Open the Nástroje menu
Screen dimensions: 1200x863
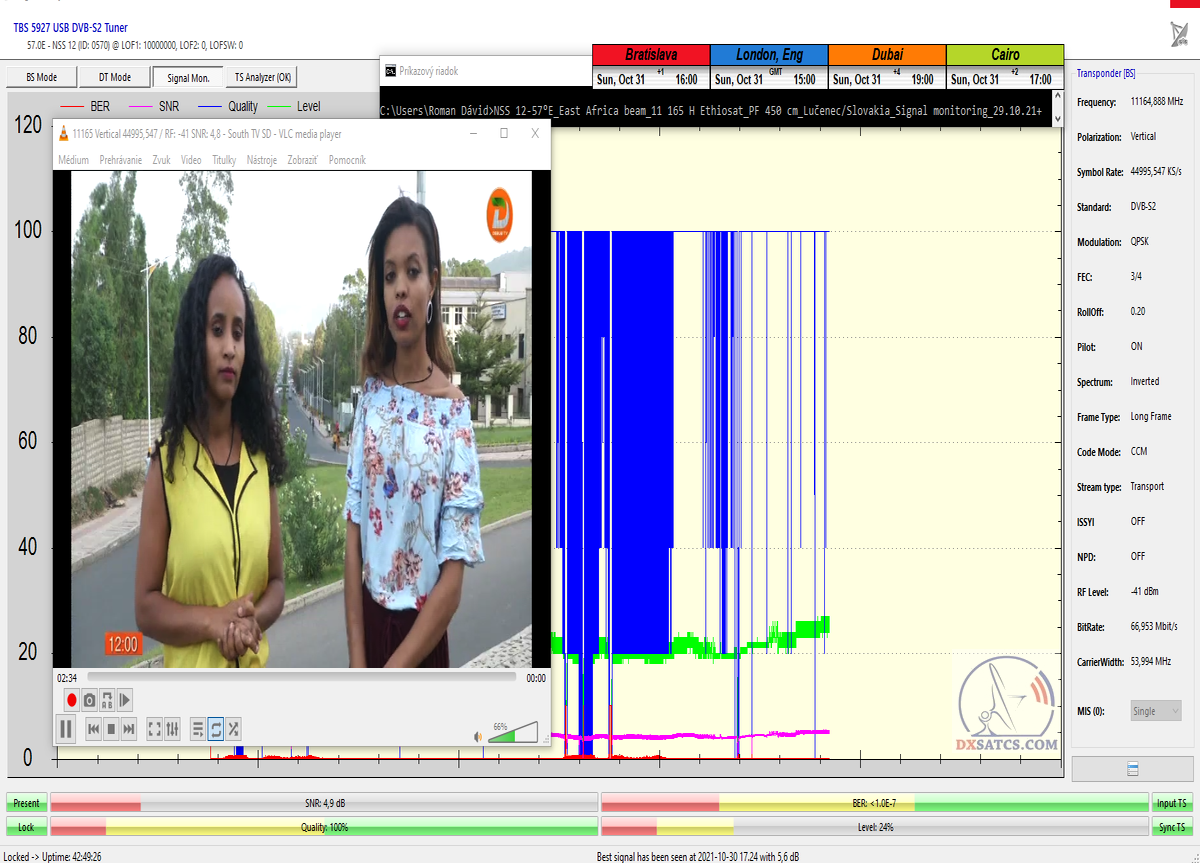[x=261, y=160]
